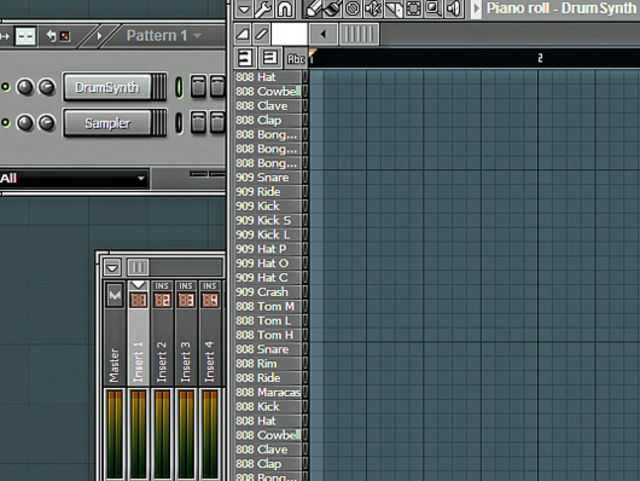Screen dimensions: 640x481
Task: Click the piano roll horizontal scrollbar thumb
Action: pyautogui.click(x=359, y=34)
